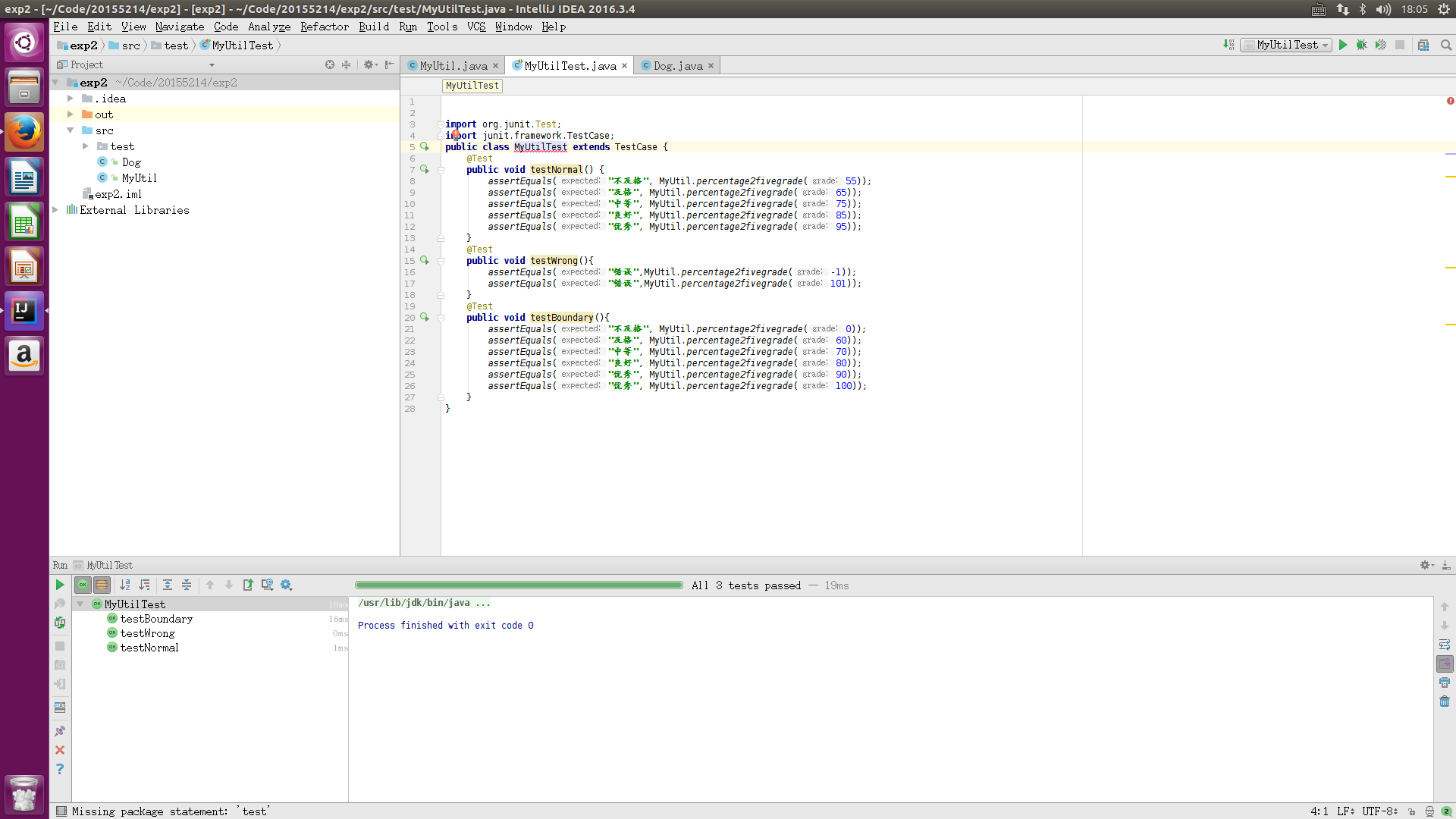The image size is (1456, 819).
Task: Click the error indicator at editor top-right
Action: [x=1450, y=101]
